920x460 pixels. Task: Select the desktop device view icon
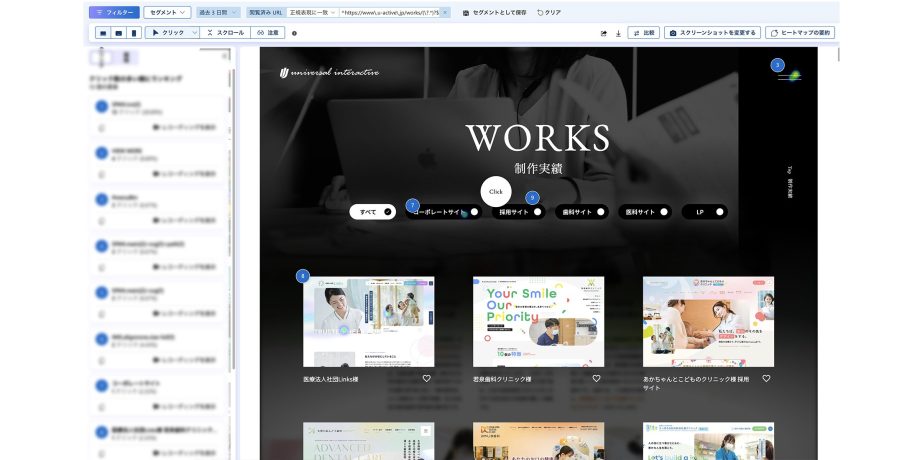[x=103, y=33]
